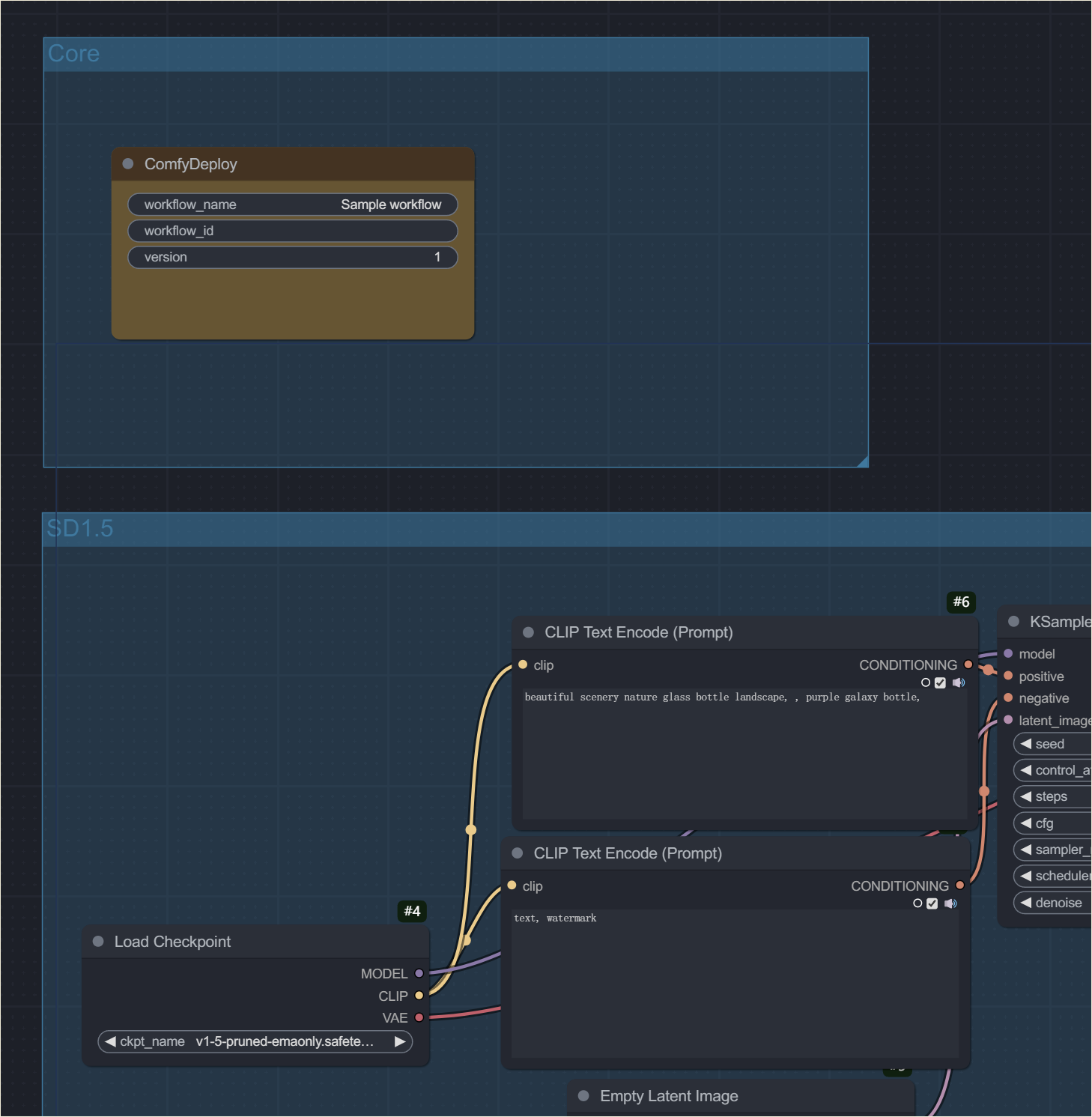Decrease denoise using its left arrow
The height and width of the screenshot is (1117, 1092).
click(x=1026, y=903)
